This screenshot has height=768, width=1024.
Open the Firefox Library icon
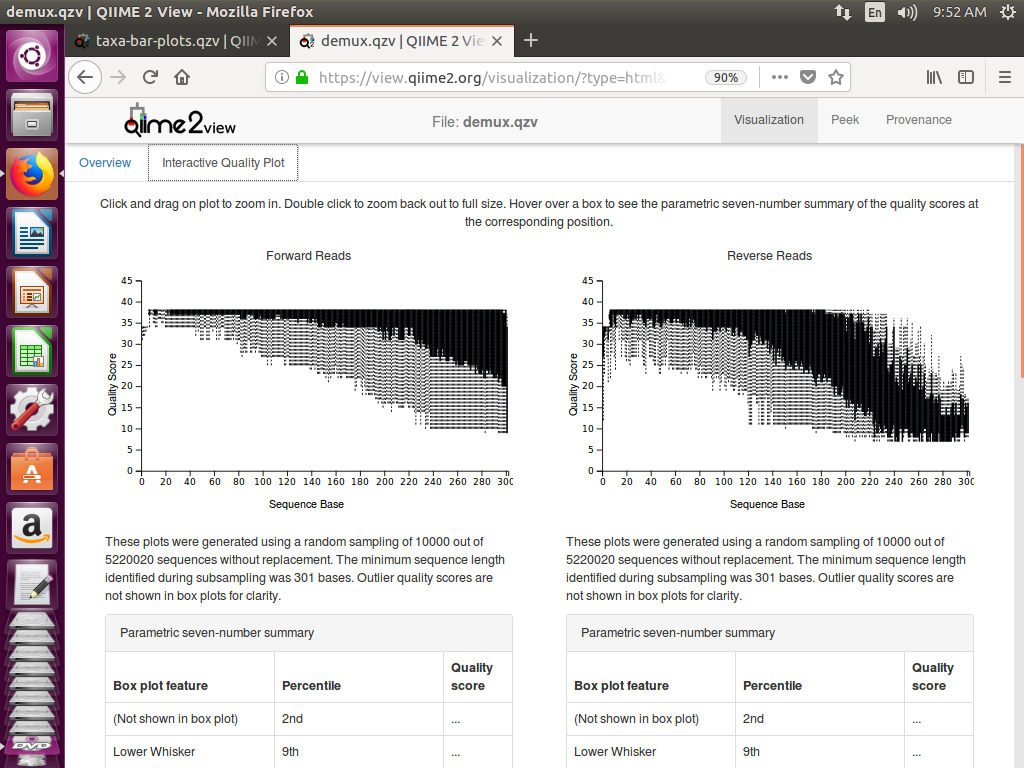tap(934, 77)
